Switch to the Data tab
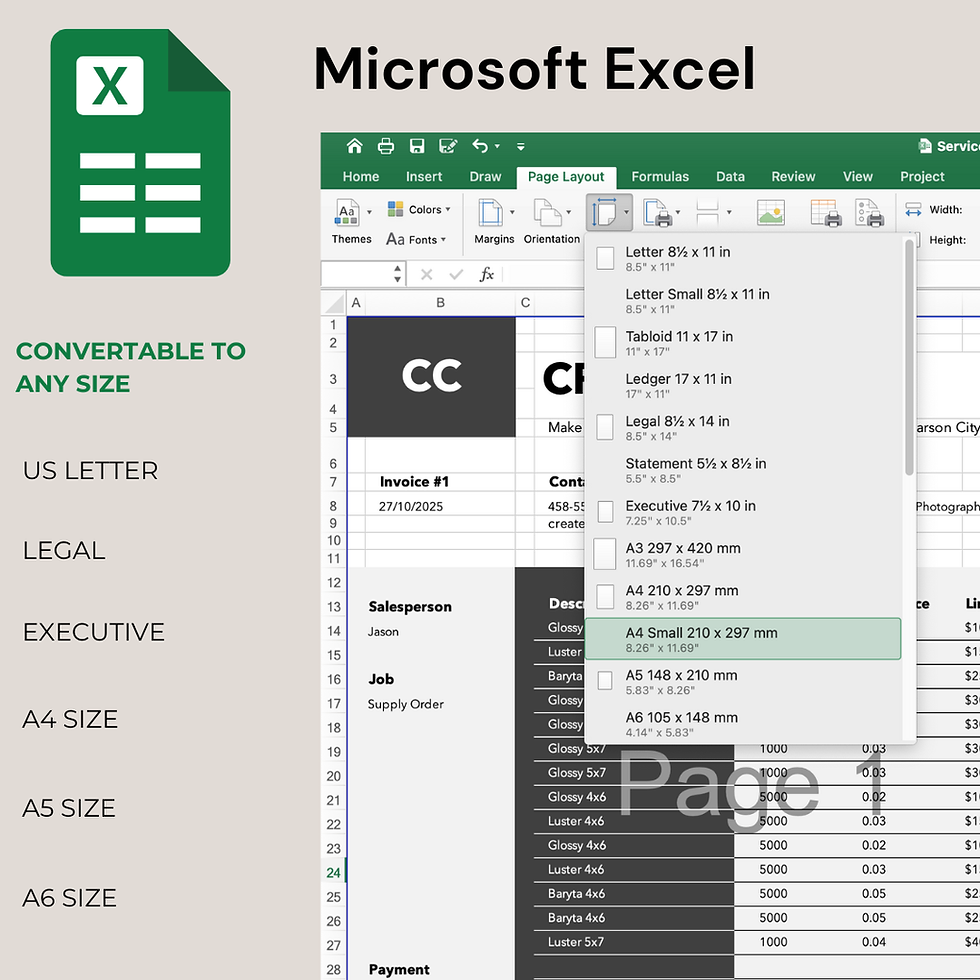This screenshot has width=980, height=980. [x=730, y=177]
